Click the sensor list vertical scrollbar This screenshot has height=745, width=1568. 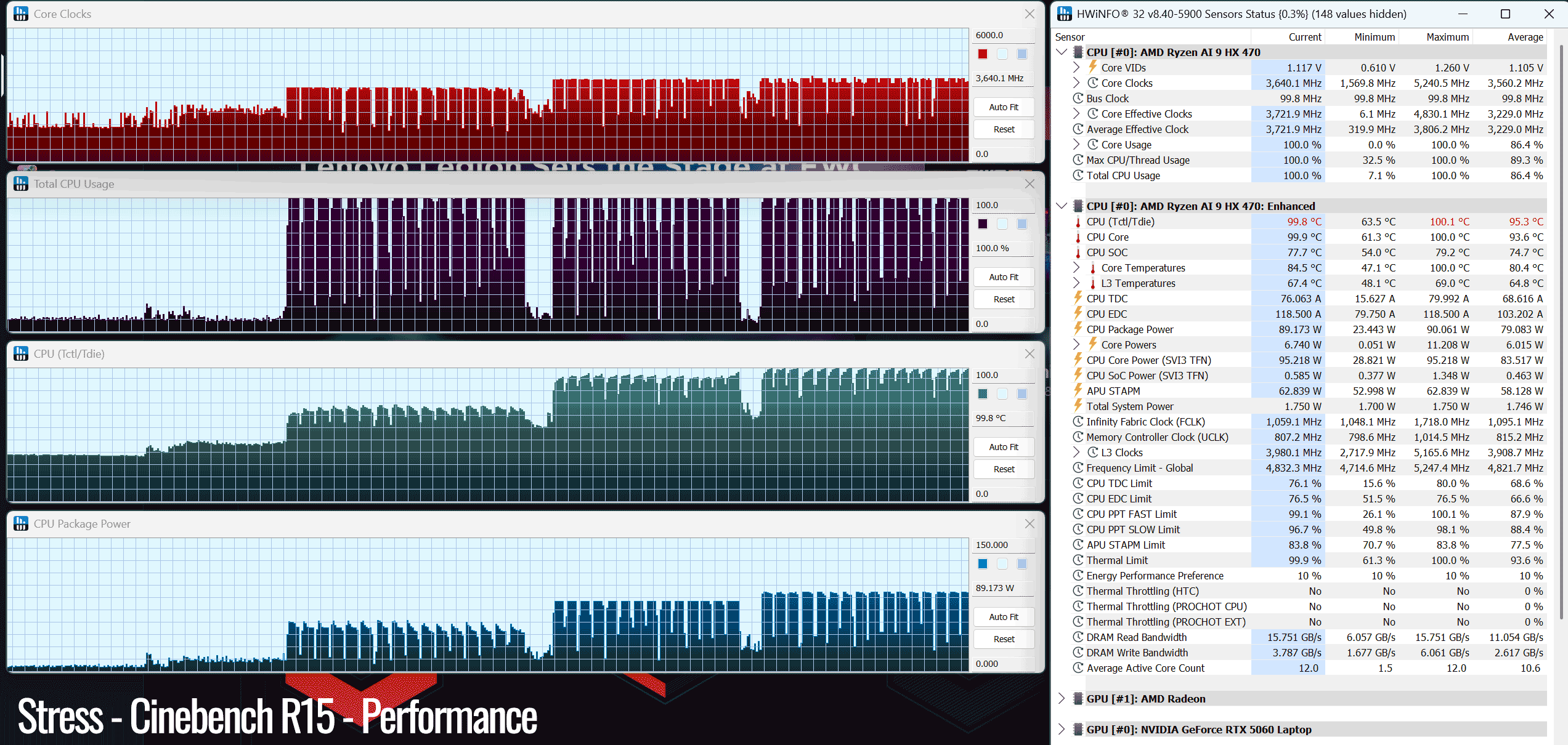click(x=1560, y=332)
